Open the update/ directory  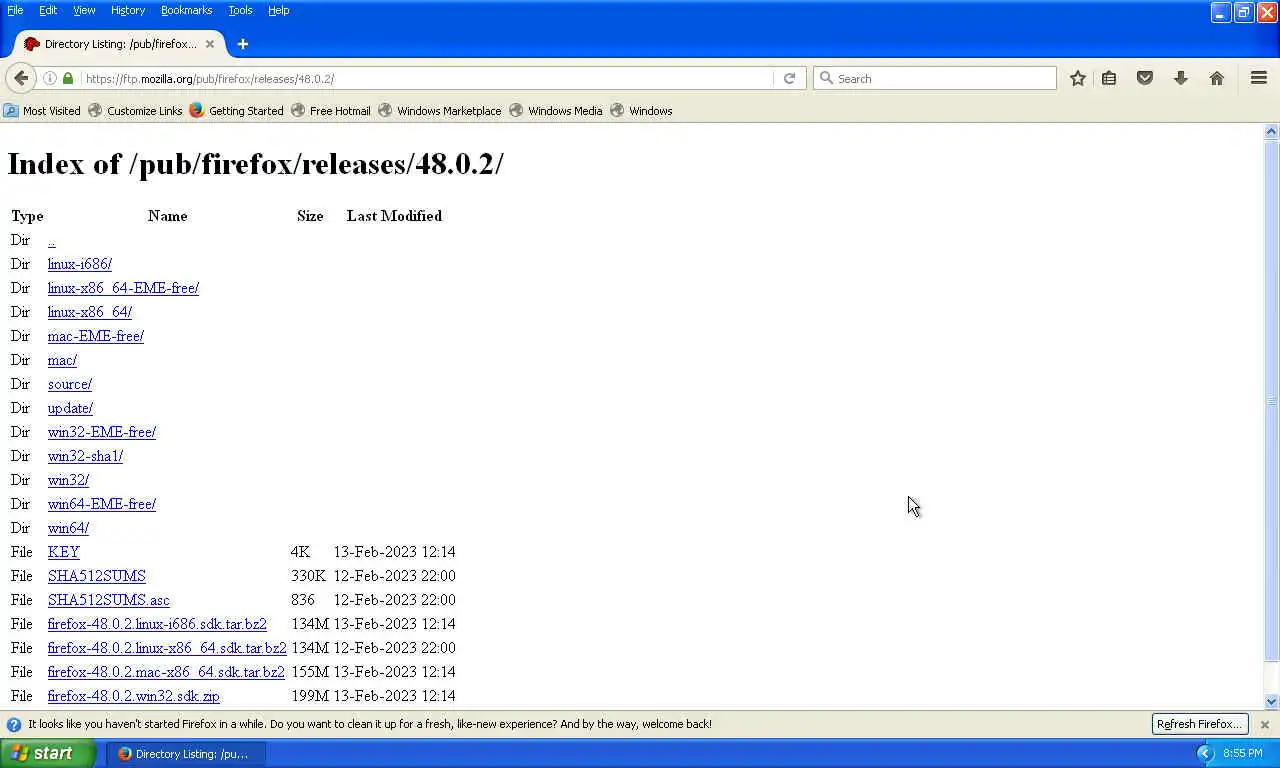70,408
